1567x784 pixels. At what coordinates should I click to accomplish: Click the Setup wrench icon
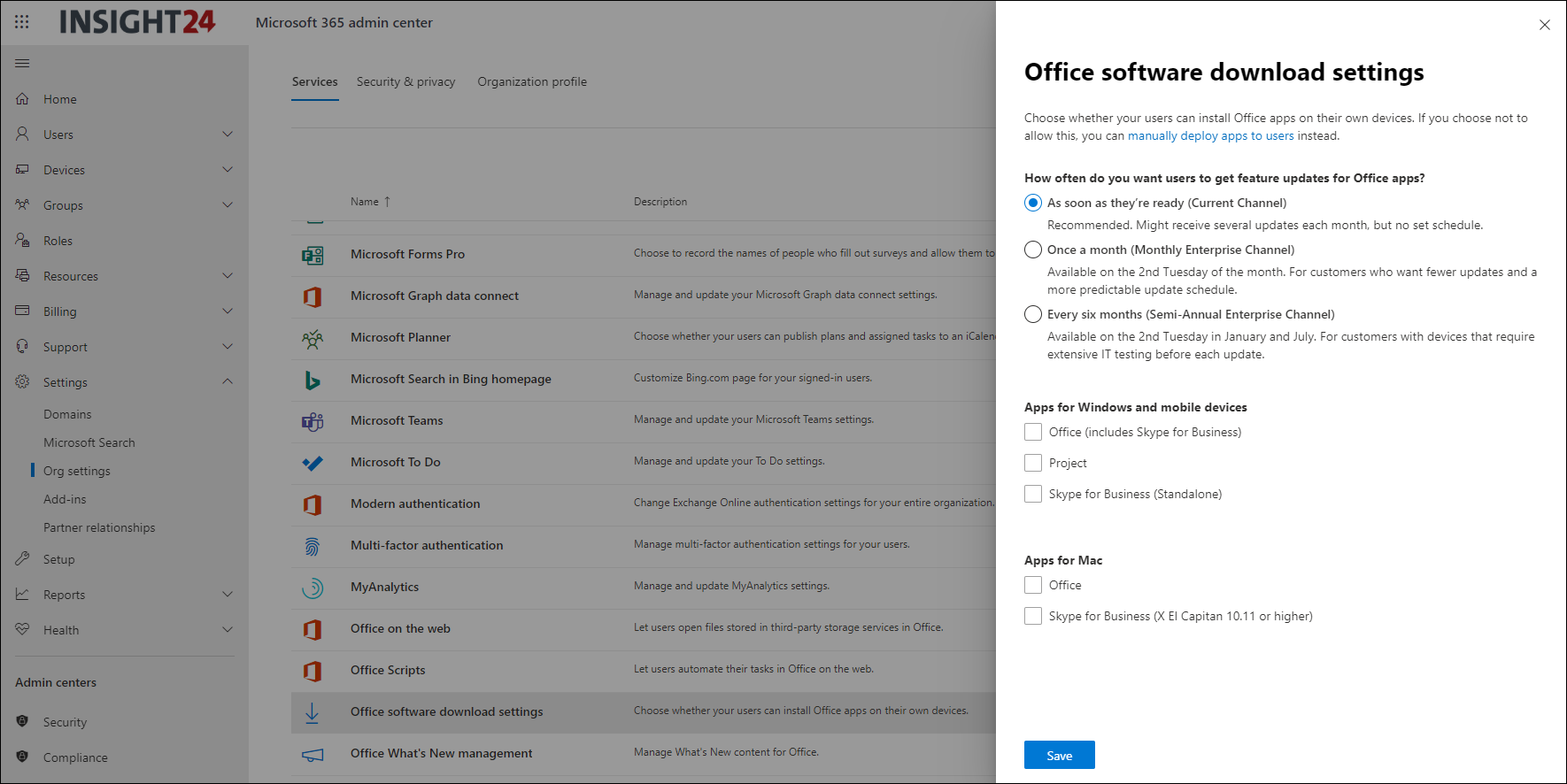click(x=23, y=558)
